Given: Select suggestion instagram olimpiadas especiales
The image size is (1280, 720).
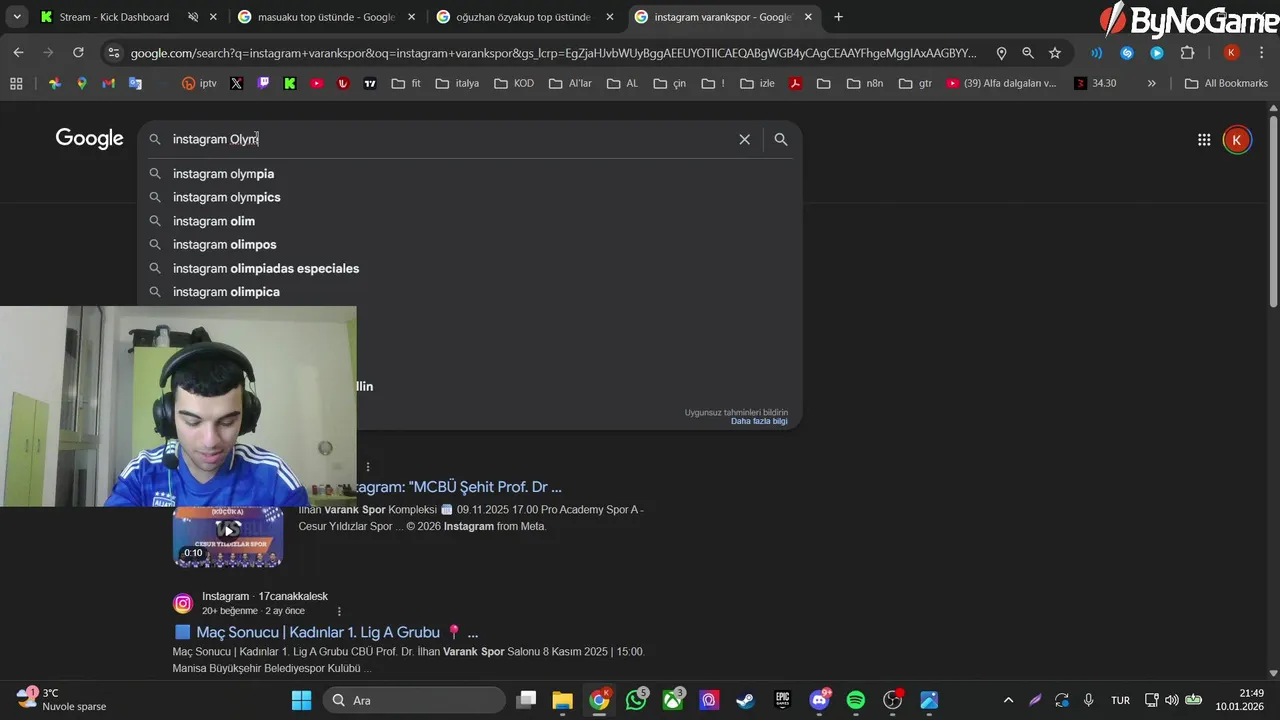Looking at the screenshot, I should (x=470, y=268).
